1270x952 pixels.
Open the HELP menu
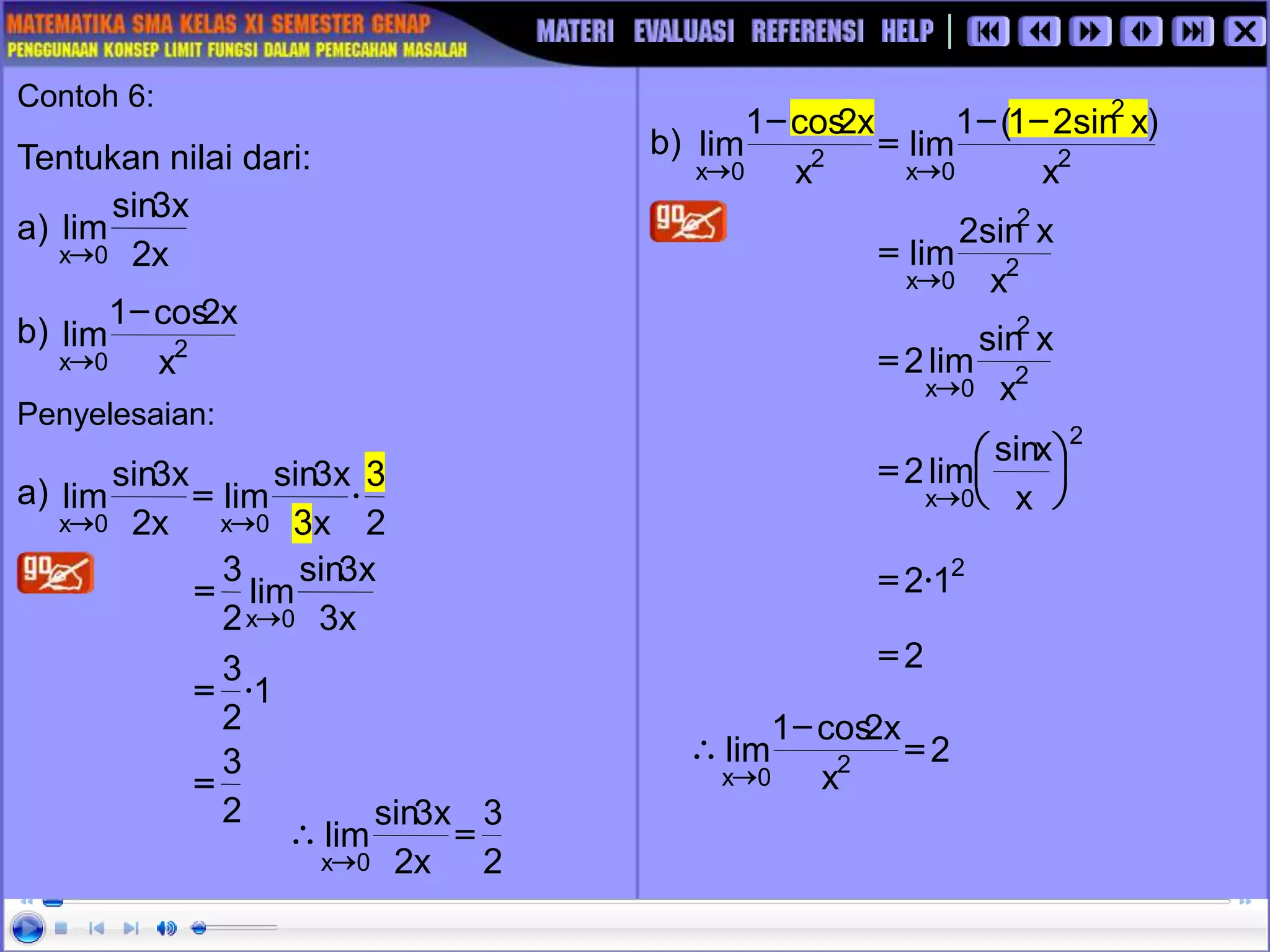pyautogui.click(x=907, y=31)
